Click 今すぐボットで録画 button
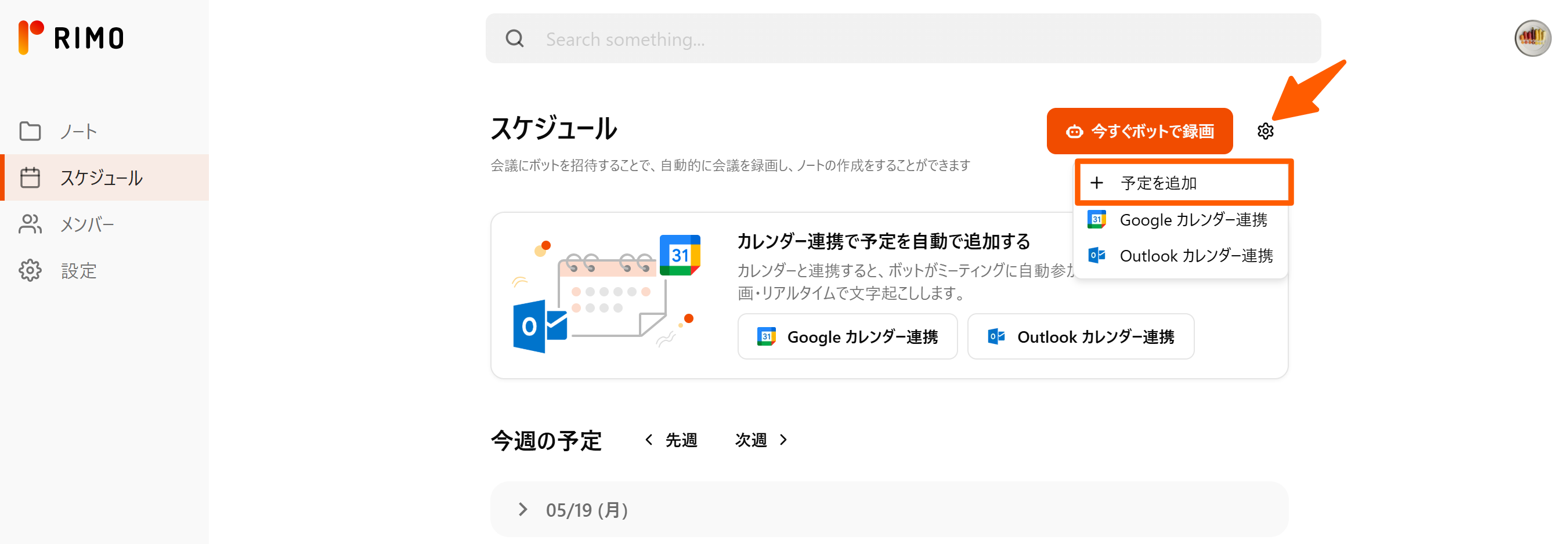Viewport: 1568px width, 544px height. (x=1139, y=131)
